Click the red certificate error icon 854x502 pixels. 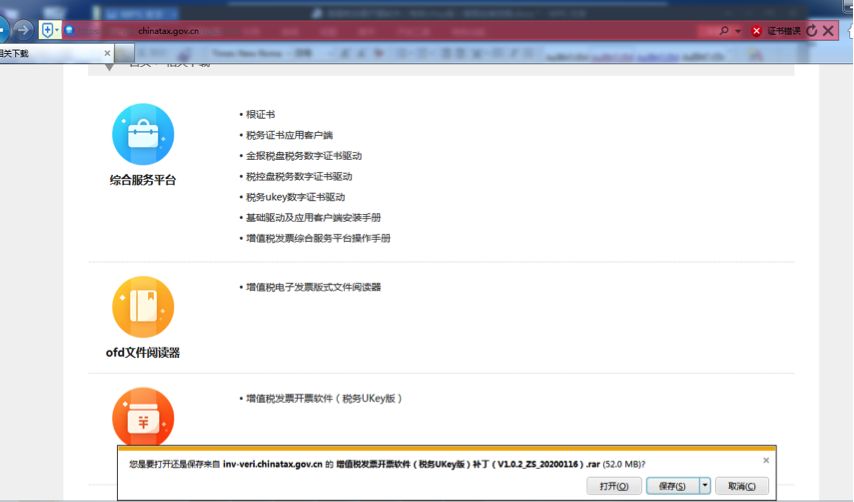[756, 31]
